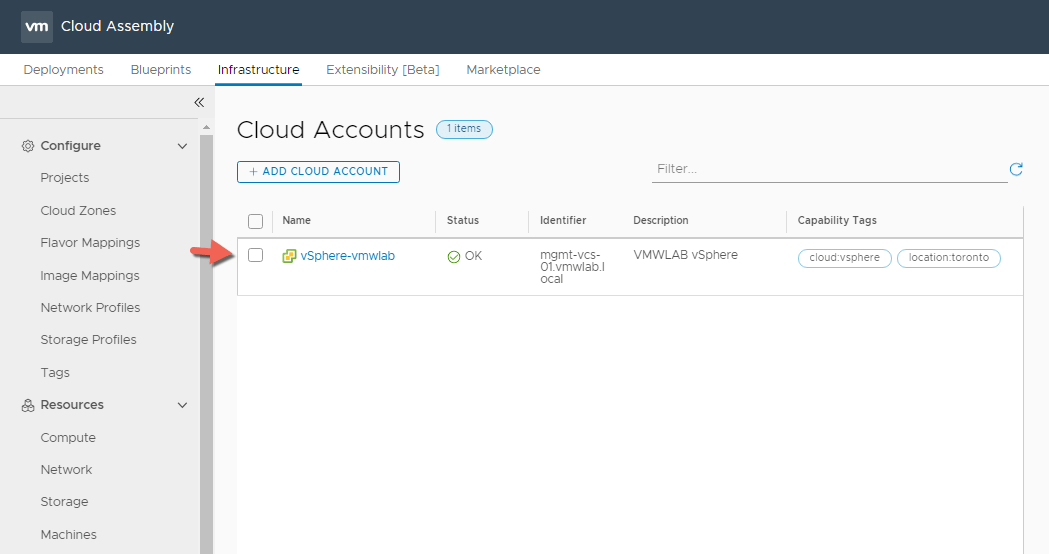Toggle the select-all header checkbox
The width and height of the screenshot is (1049, 554).
(255, 221)
